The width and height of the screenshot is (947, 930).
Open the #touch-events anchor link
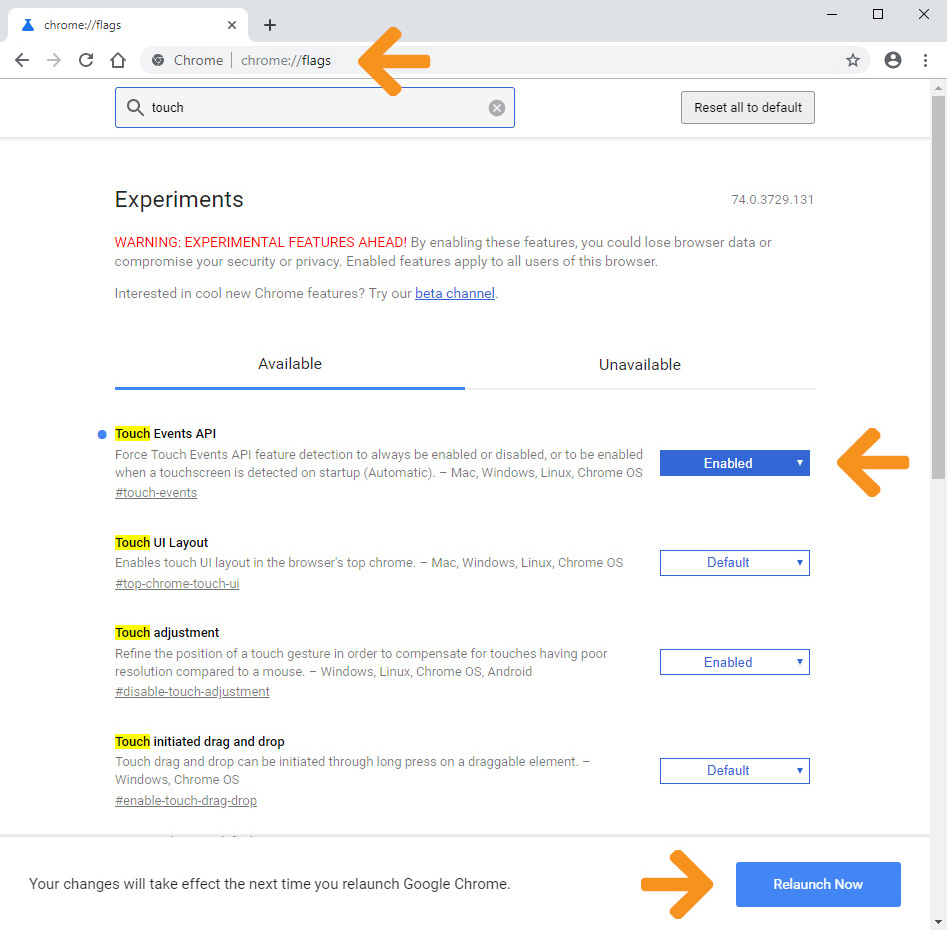coord(156,493)
